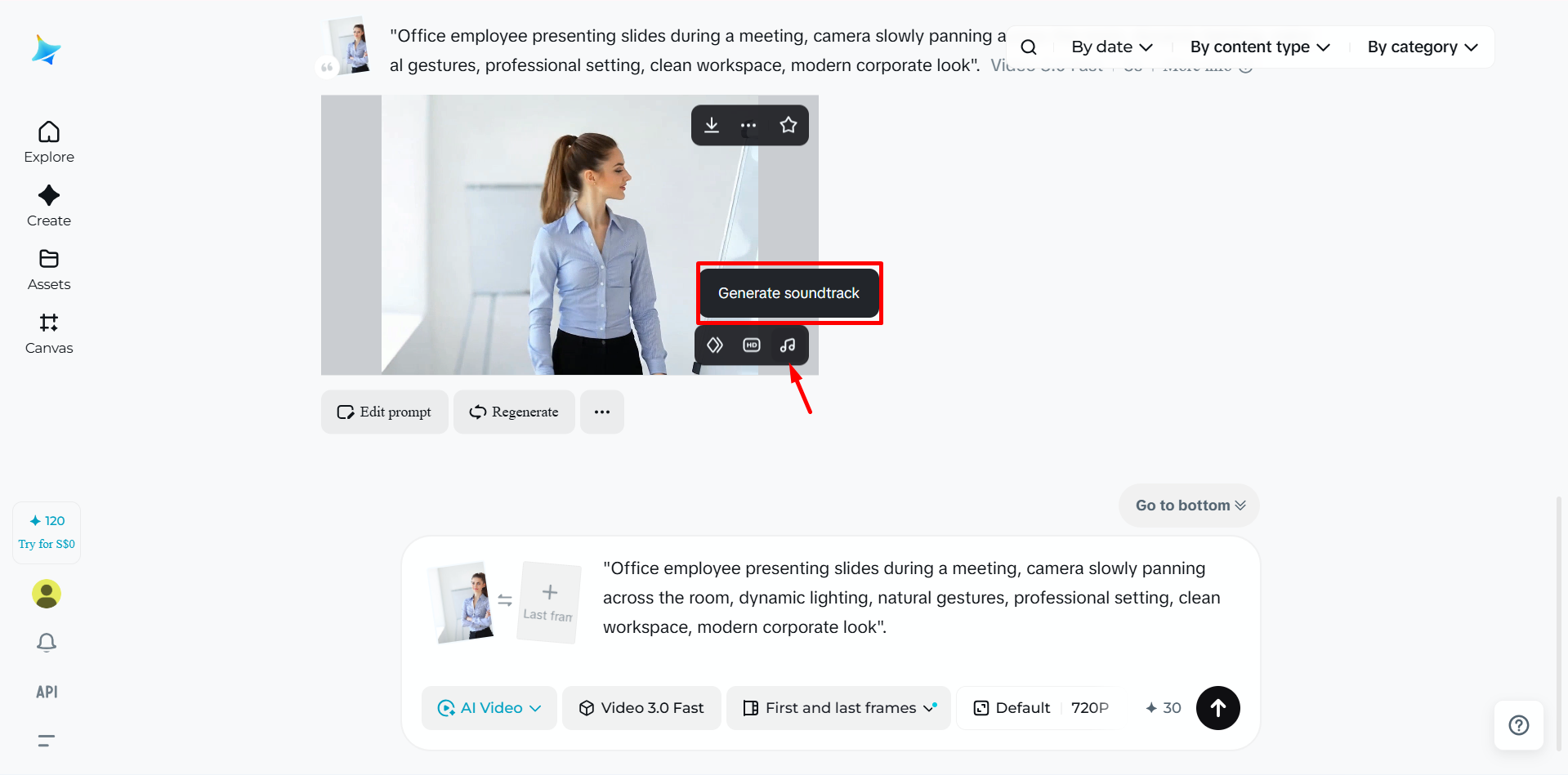Open the help question mark button
This screenshot has height=775, width=1568.
pyautogui.click(x=1519, y=725)
